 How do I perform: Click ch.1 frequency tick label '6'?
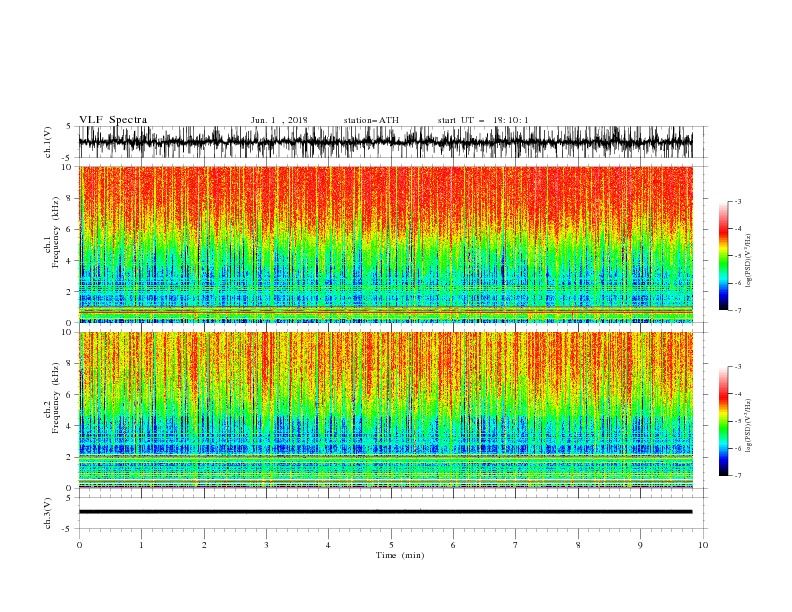(69, 229)
